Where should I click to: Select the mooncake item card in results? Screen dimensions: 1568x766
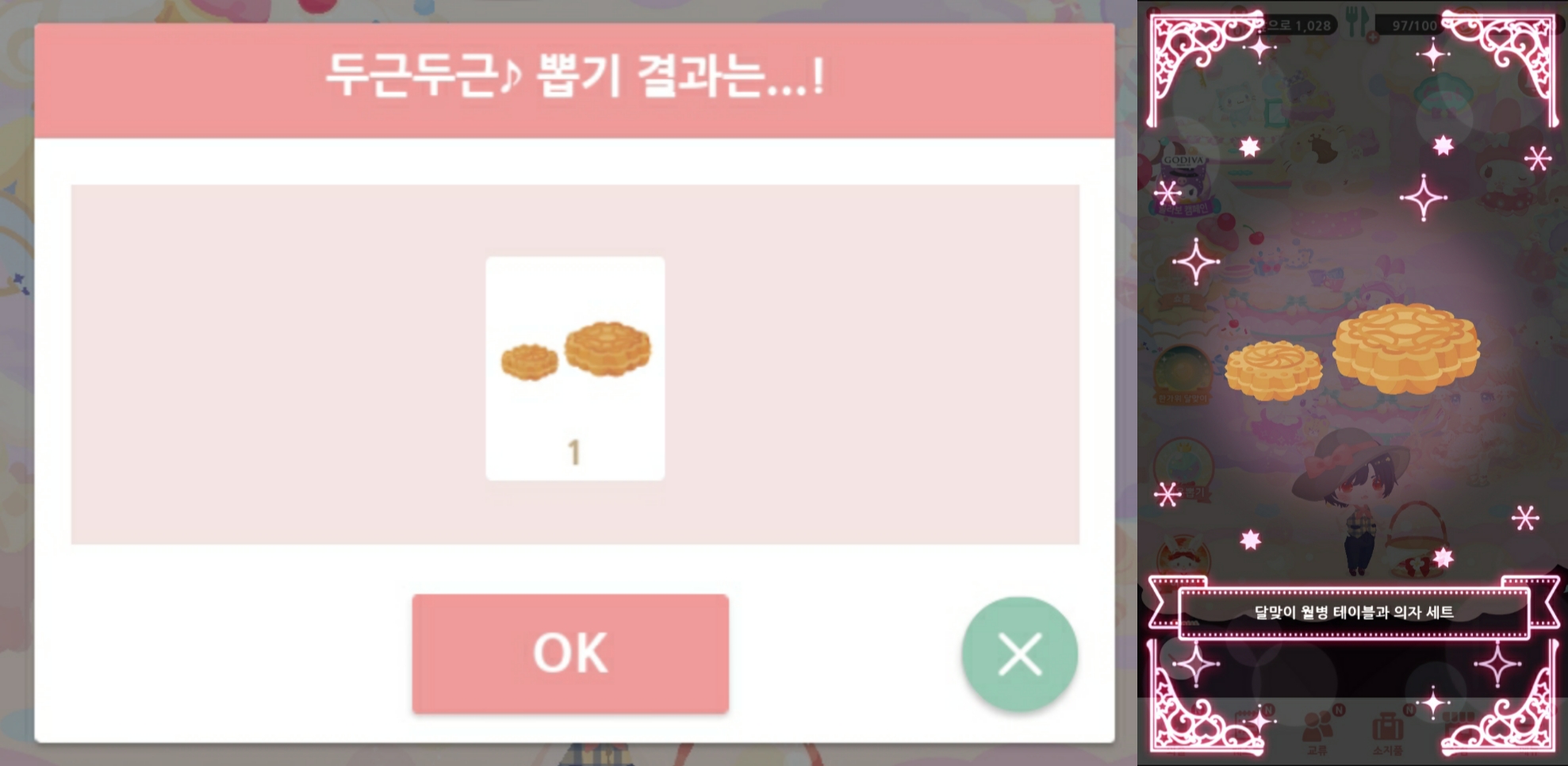tap(575, 368)
